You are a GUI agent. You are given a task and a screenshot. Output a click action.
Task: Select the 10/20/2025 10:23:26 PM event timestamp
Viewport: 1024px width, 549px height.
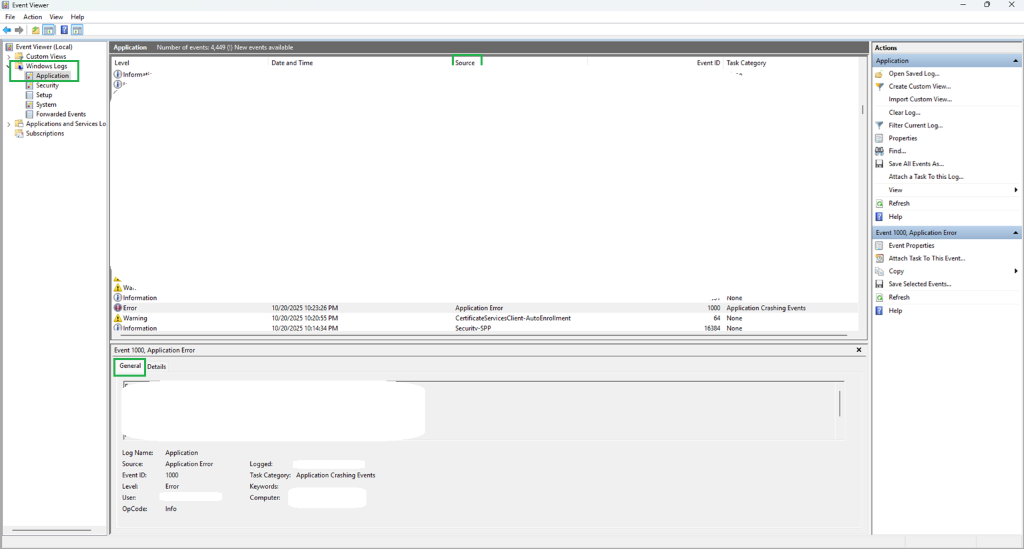[x=305, y=307]
